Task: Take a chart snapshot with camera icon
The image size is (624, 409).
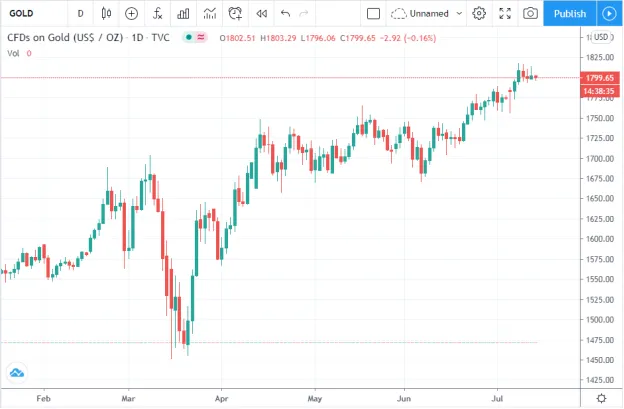Action: click(x=530, y=14)
